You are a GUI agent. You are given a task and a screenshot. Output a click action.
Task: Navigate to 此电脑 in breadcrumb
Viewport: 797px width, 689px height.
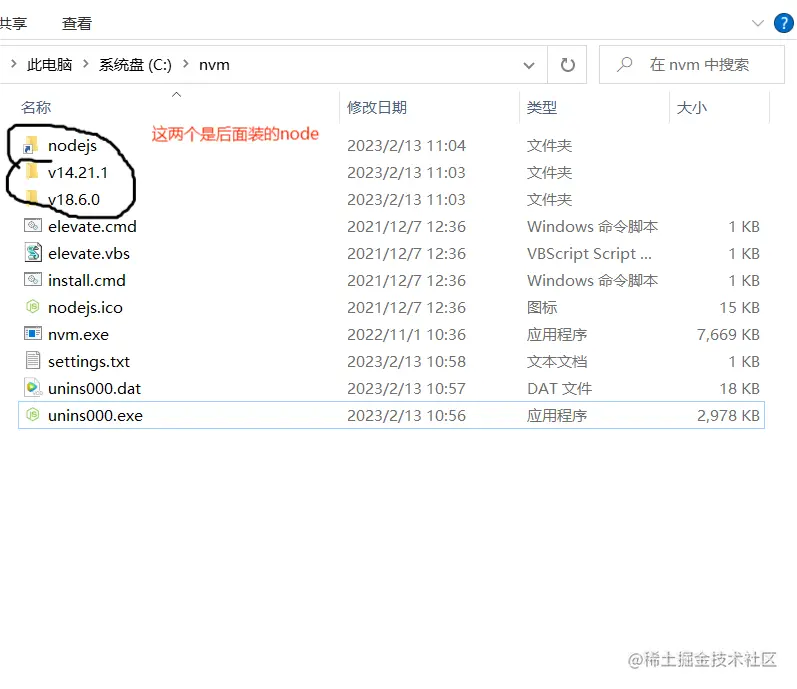pyautogui.click(x=49, y=65)
